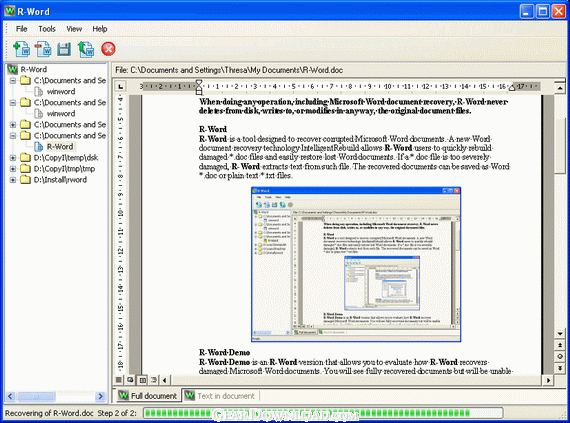Click the tree panel horizontal scrollbar thumb
The image size is (570, 423).
coord(36,396)
